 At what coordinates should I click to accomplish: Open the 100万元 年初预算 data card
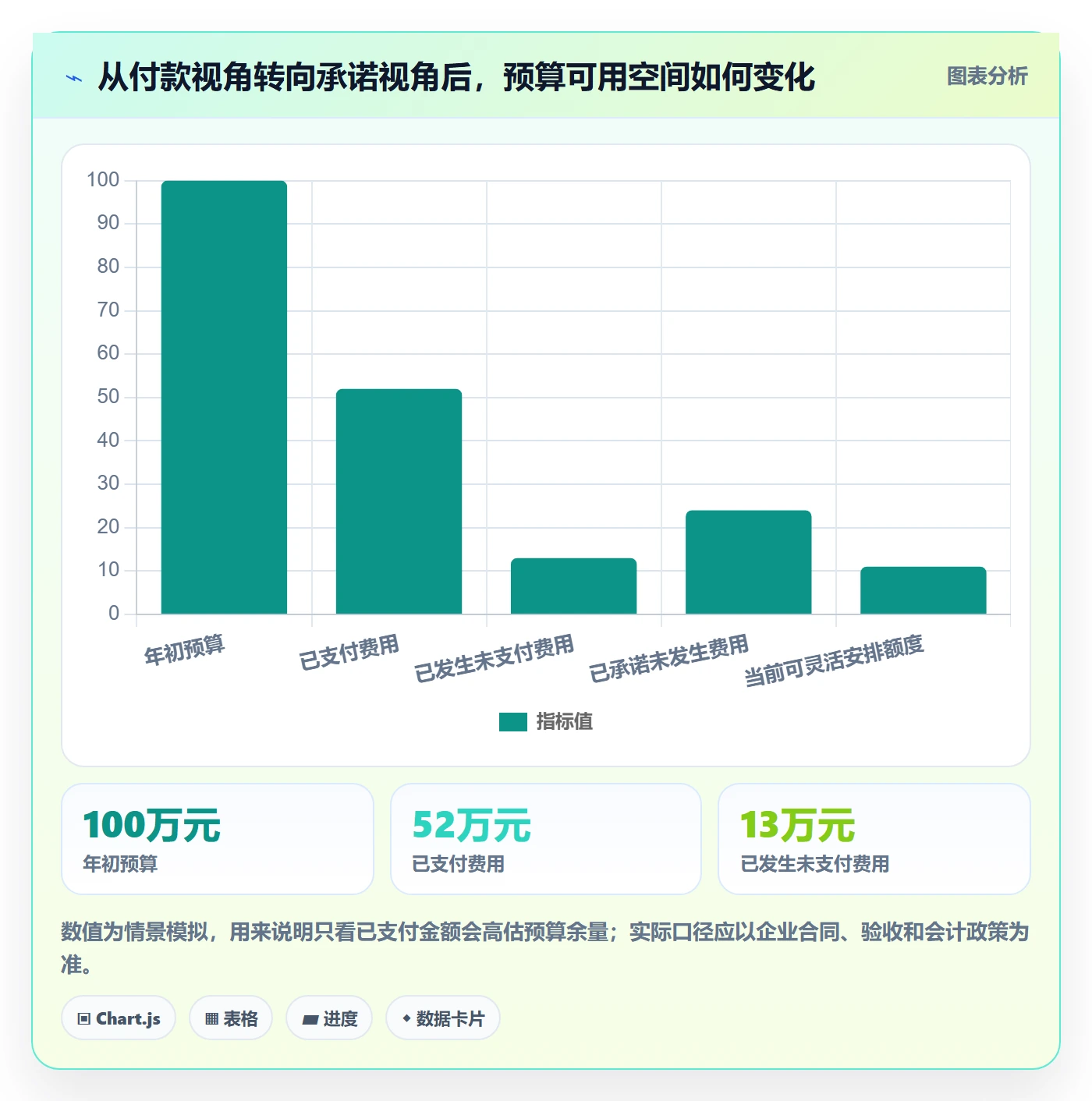point(218,839)
